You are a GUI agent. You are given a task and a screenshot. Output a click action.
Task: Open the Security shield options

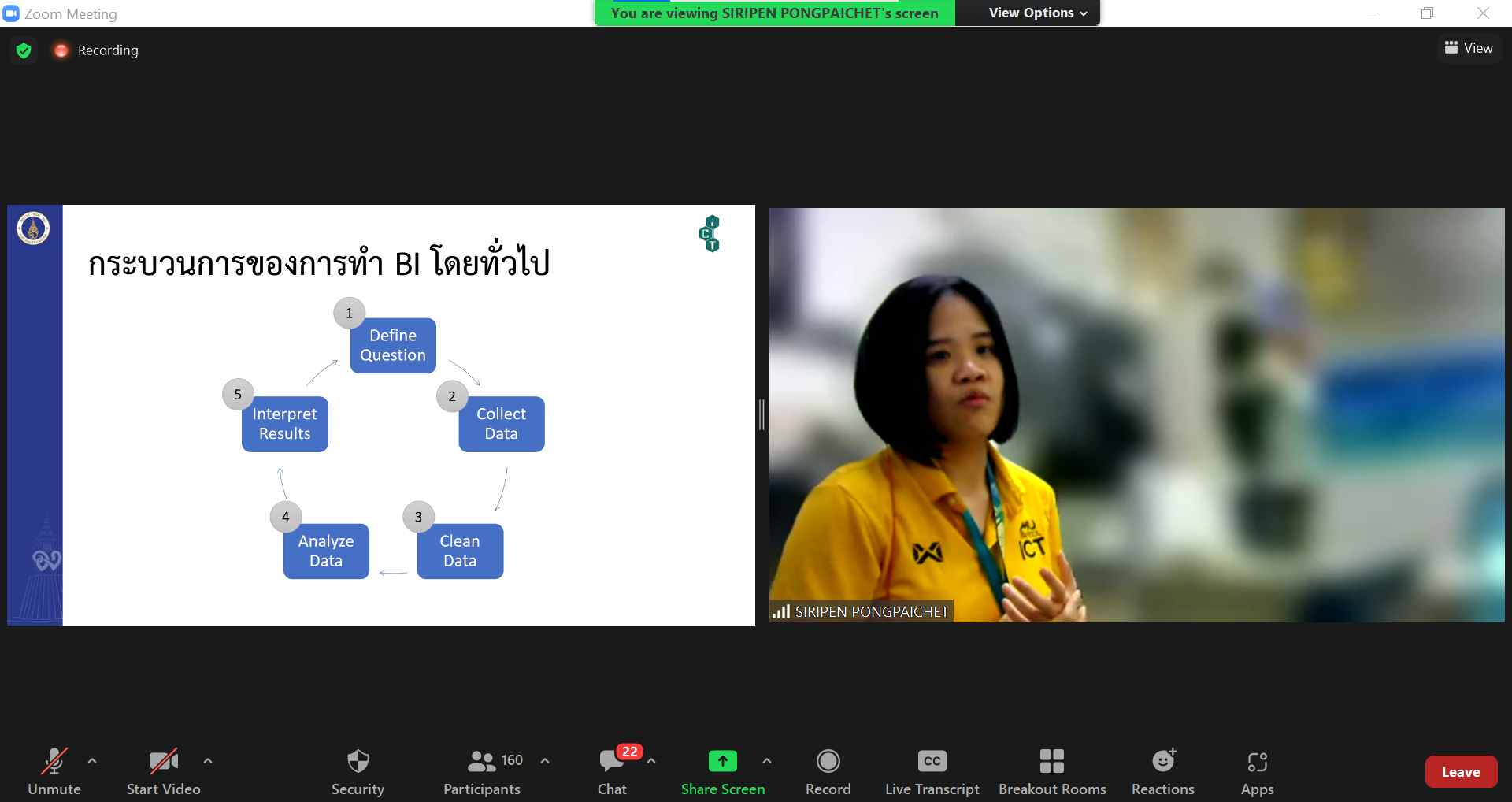pyautogui.click(x=358, y=771)
